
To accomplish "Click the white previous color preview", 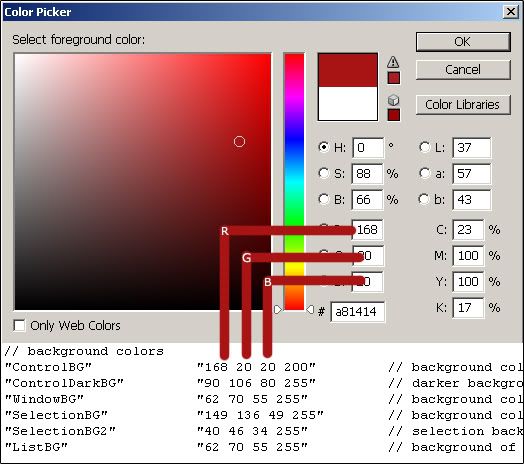I will (348, 103).
